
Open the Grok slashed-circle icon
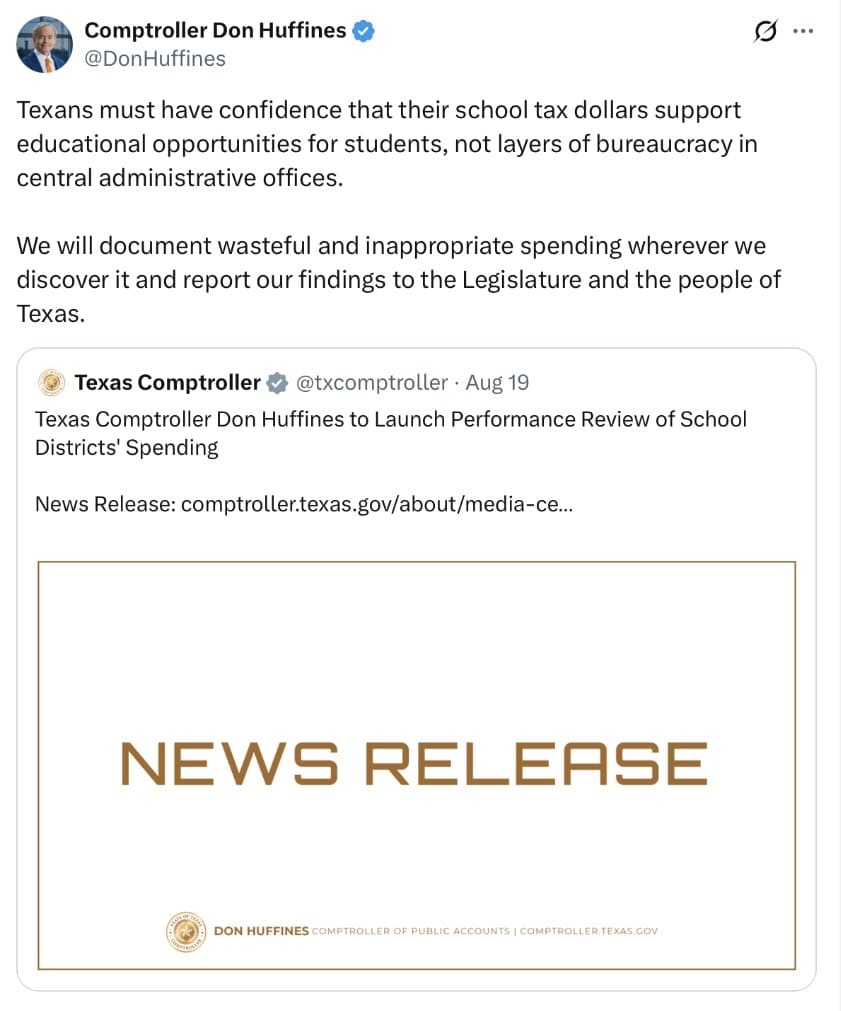[765, 30]
